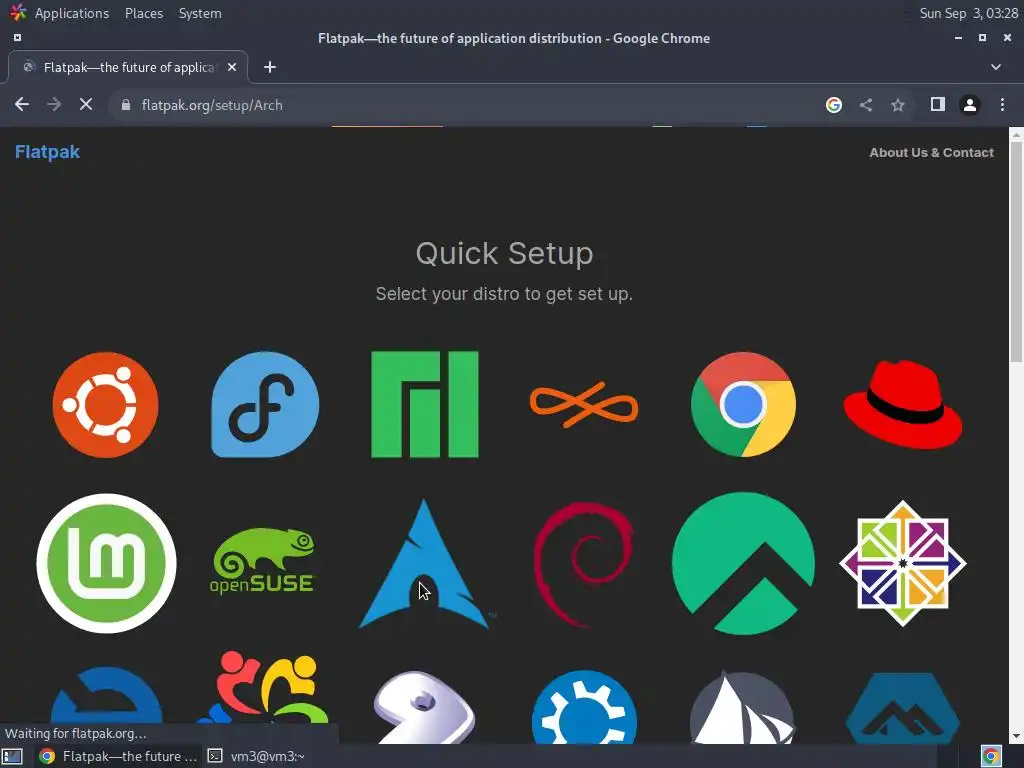The height and width of the screenshot is (768, 1024).
Task: Switch to vm3@vm3 terminal window
Action: pyautogui.click(x=256, y=756)
